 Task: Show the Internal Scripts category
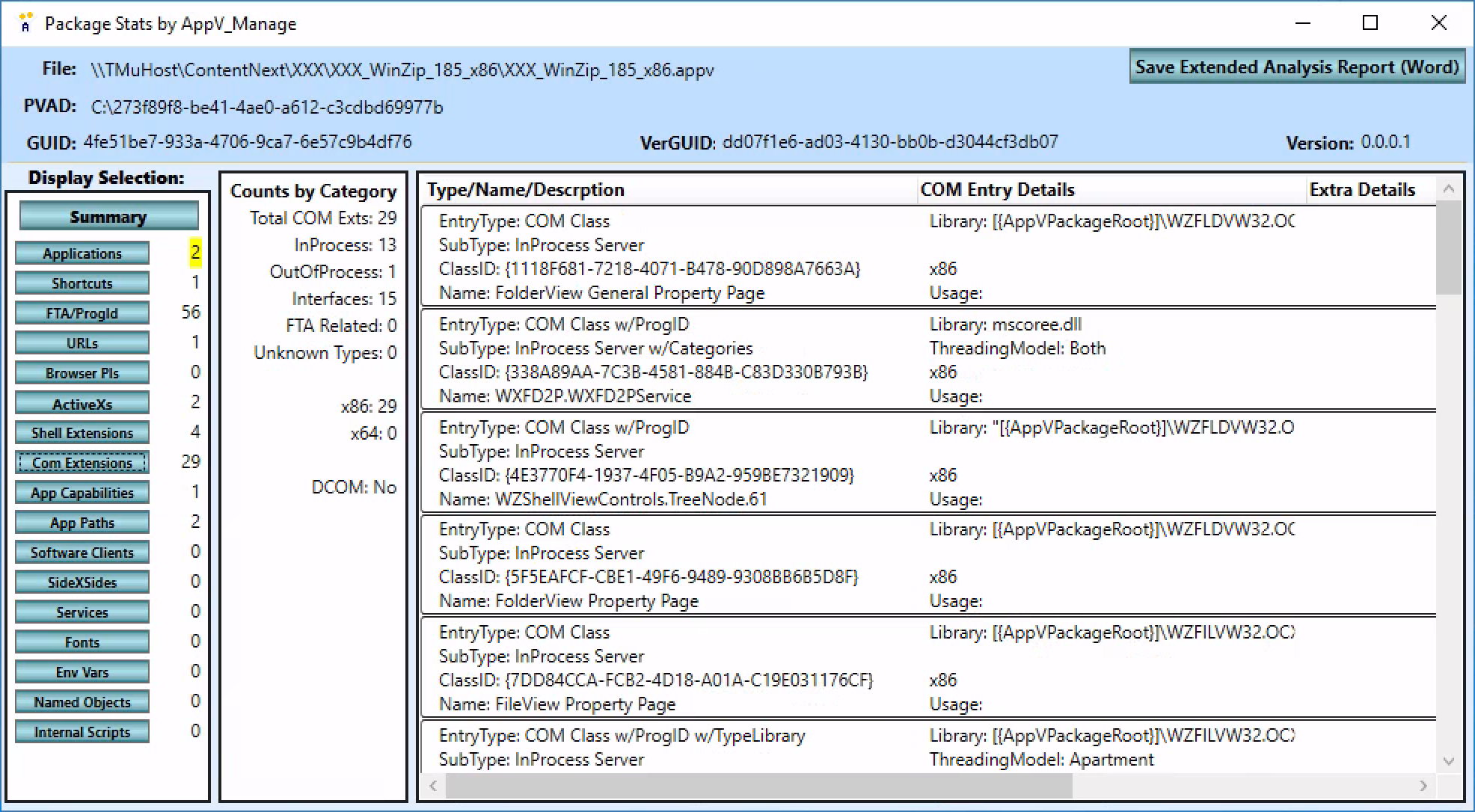(82, 732)
